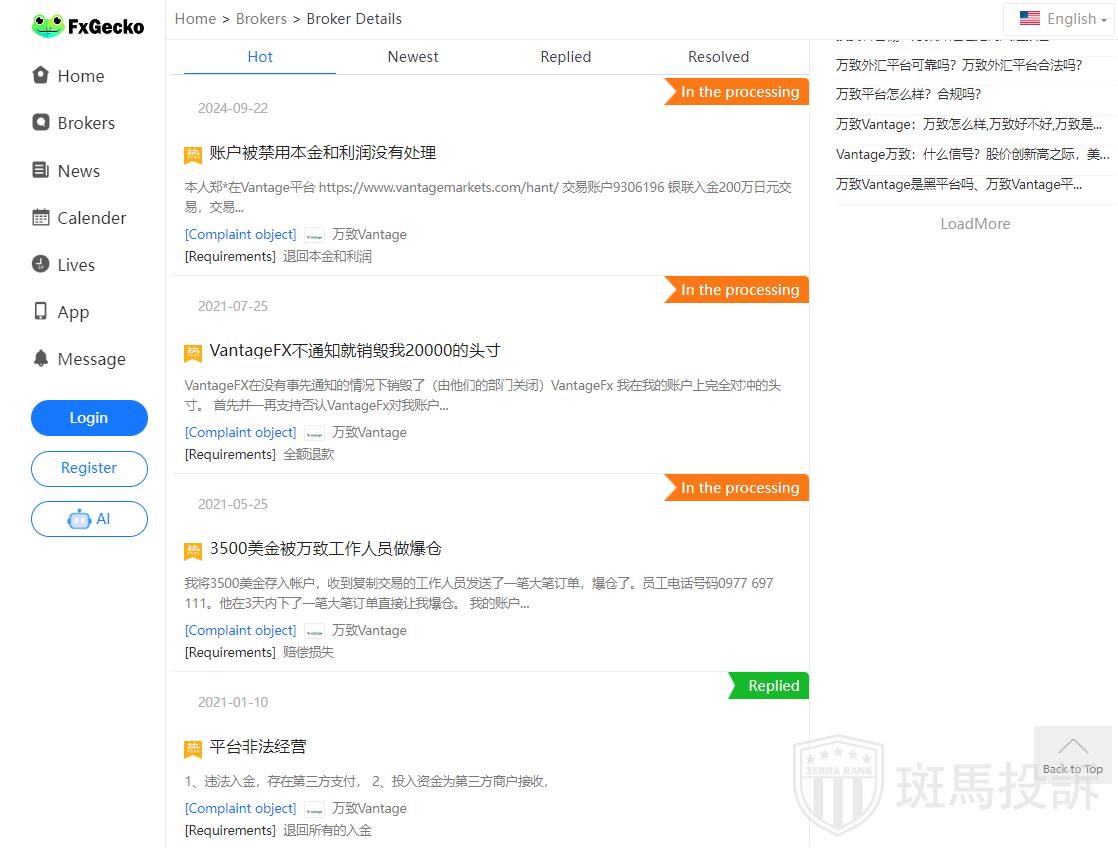Select the Replied tab
The height and width of the screenshot is (848, 1118).
pos(566,57)
